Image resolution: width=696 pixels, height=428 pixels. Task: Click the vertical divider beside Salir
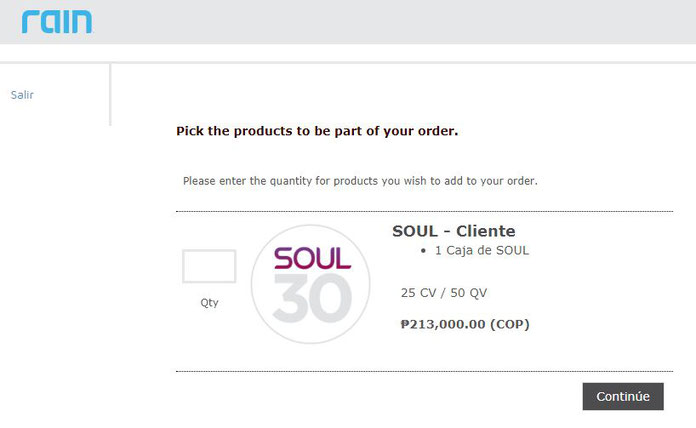[x=110, y=95]
